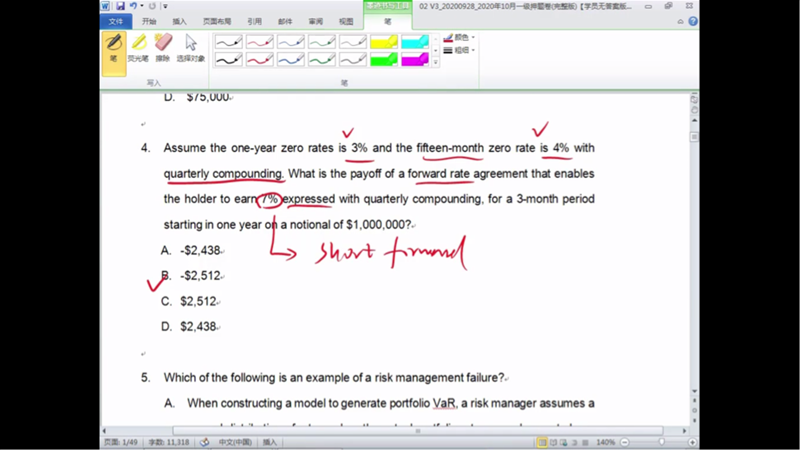
Task: Pick the thick green pen style
Action: (321, 59)
